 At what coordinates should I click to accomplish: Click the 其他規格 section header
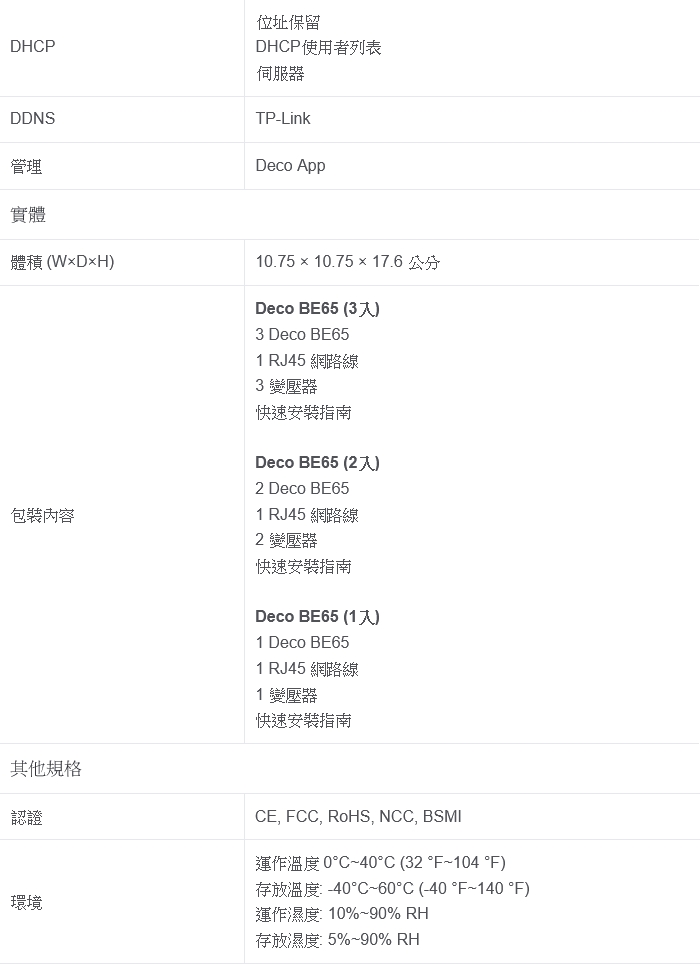click(x=46, y=769)
